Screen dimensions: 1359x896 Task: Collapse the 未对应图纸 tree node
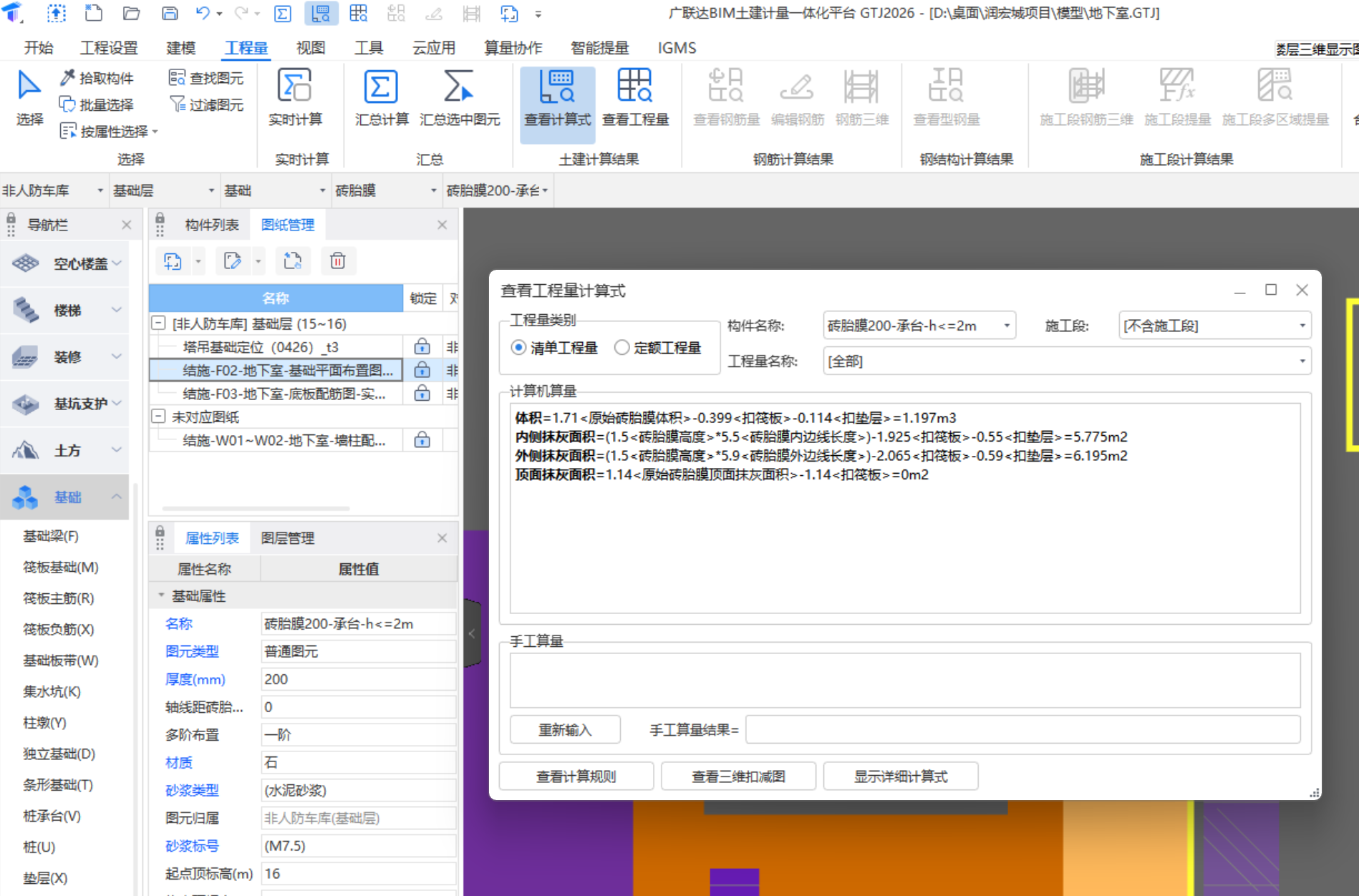point(158,417)
